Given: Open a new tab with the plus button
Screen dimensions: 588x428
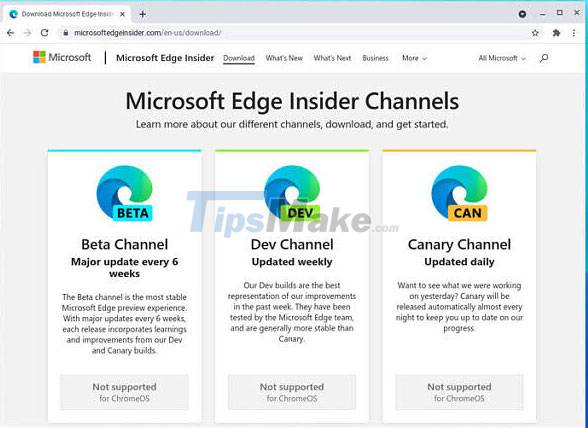Looking at the screenshot, I should 142,14.
